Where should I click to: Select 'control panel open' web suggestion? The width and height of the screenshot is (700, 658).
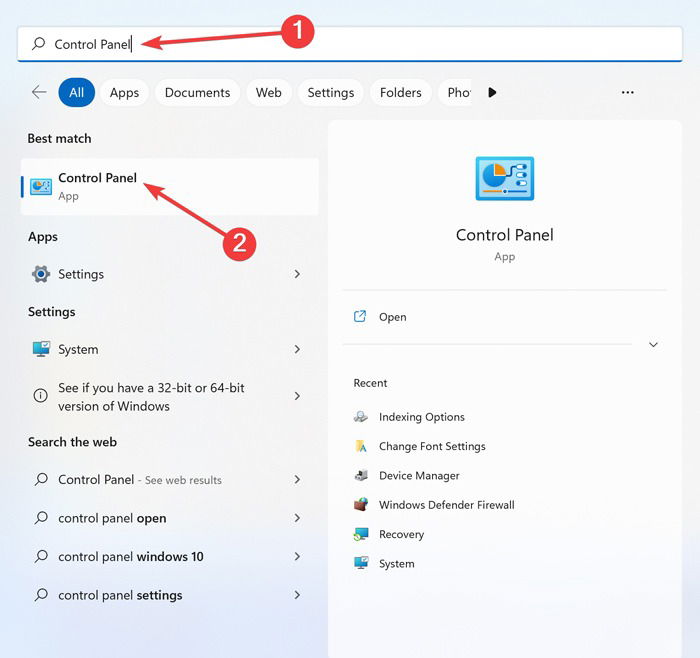(x=170, y=518)
